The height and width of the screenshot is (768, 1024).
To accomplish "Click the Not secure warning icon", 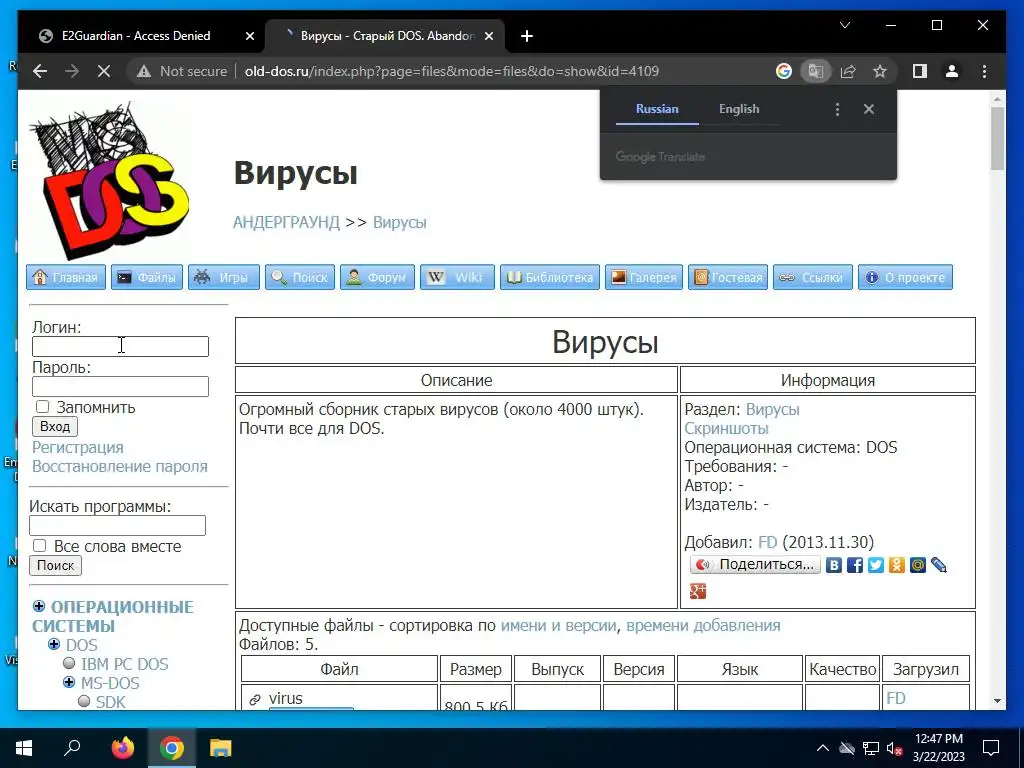I will [x=144, y=72].
